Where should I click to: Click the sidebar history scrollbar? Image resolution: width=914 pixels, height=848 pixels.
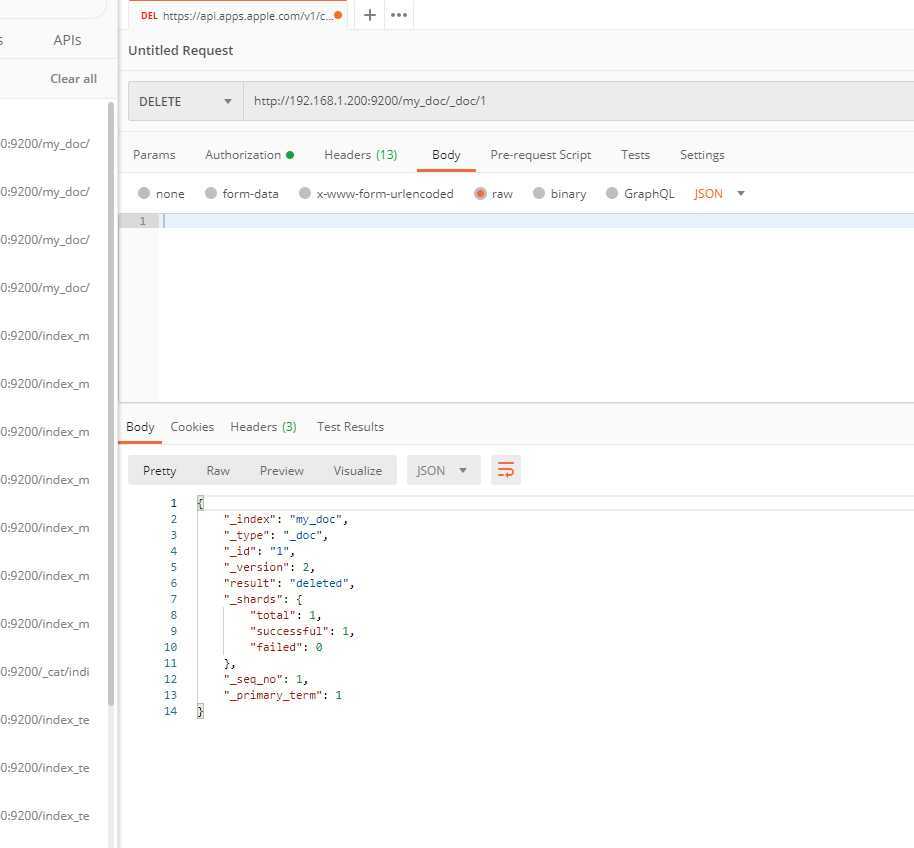pos(111,403)
